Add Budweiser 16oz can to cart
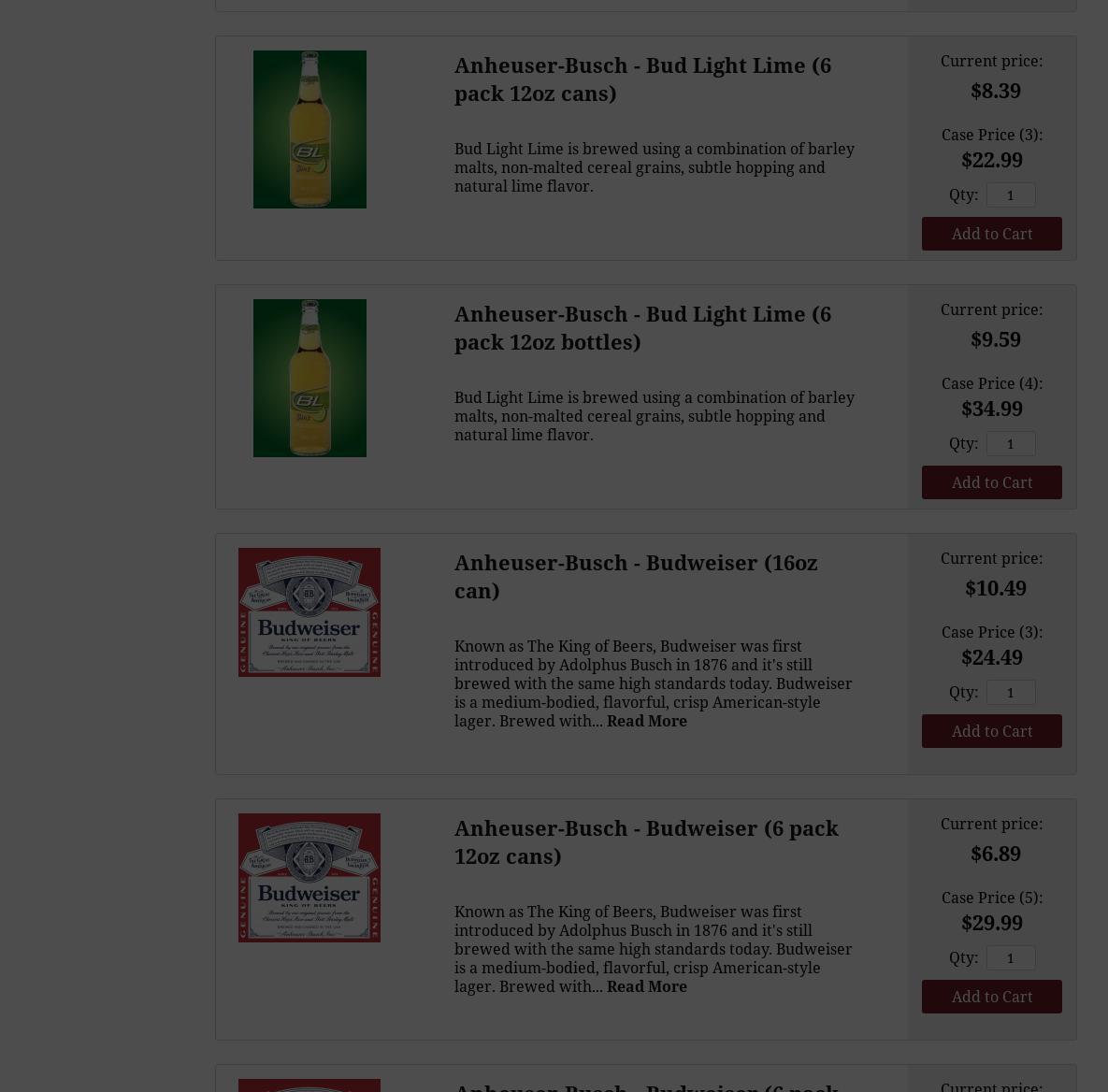The height and width of the screenshot is (1092, 1108). tap(991, 731)
